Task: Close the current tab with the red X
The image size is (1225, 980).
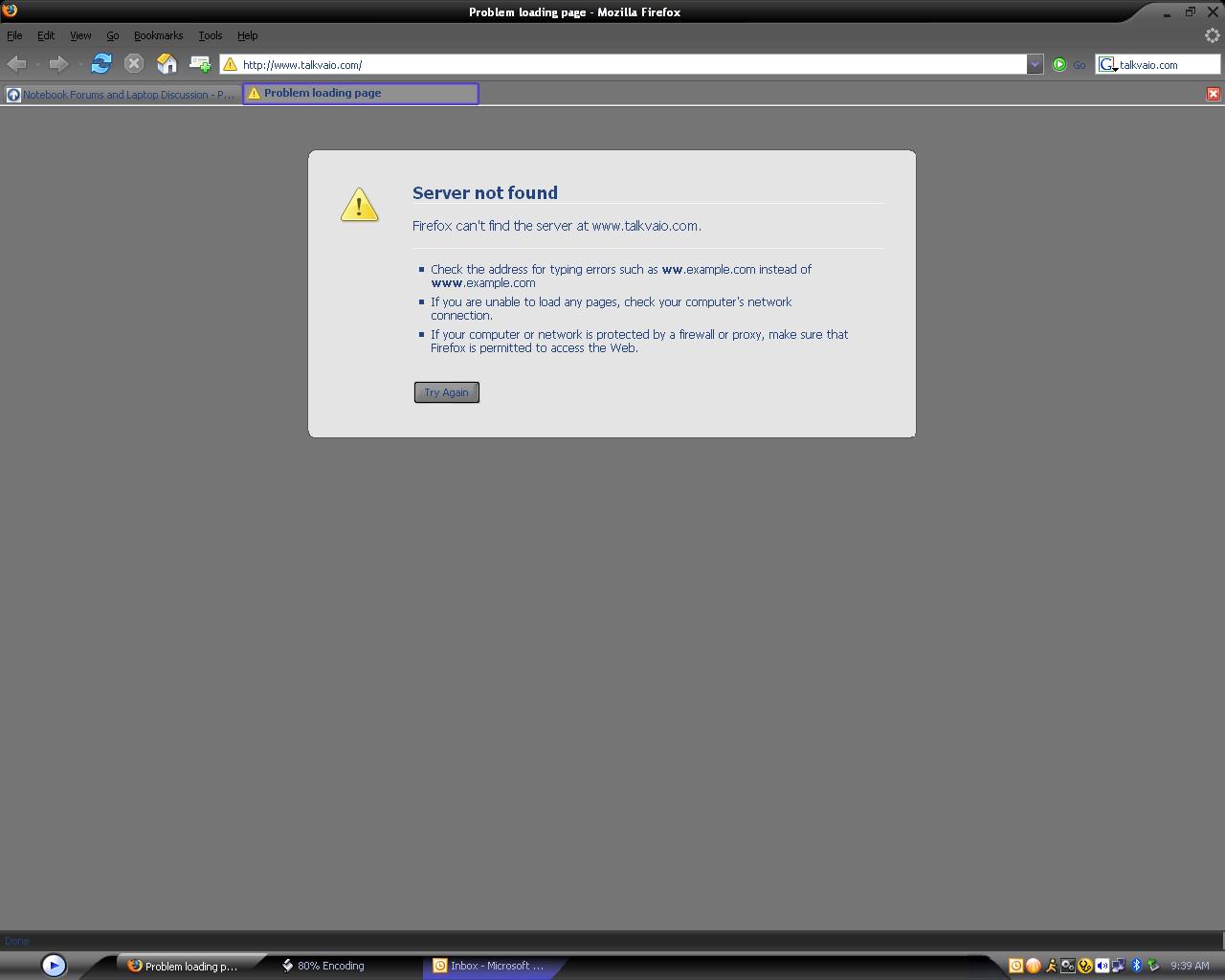Action: 1214,94
